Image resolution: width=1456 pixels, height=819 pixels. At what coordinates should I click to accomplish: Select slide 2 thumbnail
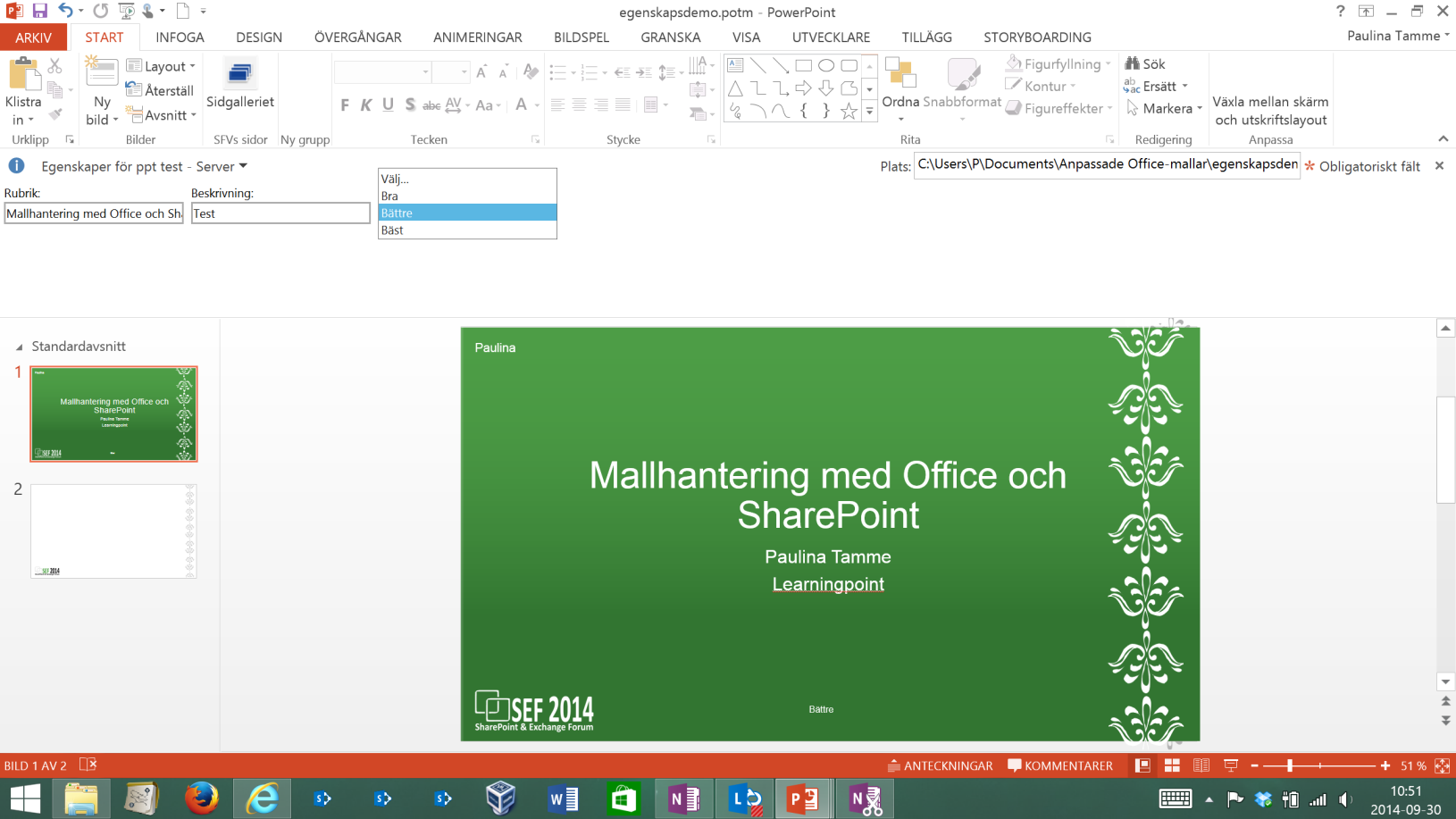(113, 531)
